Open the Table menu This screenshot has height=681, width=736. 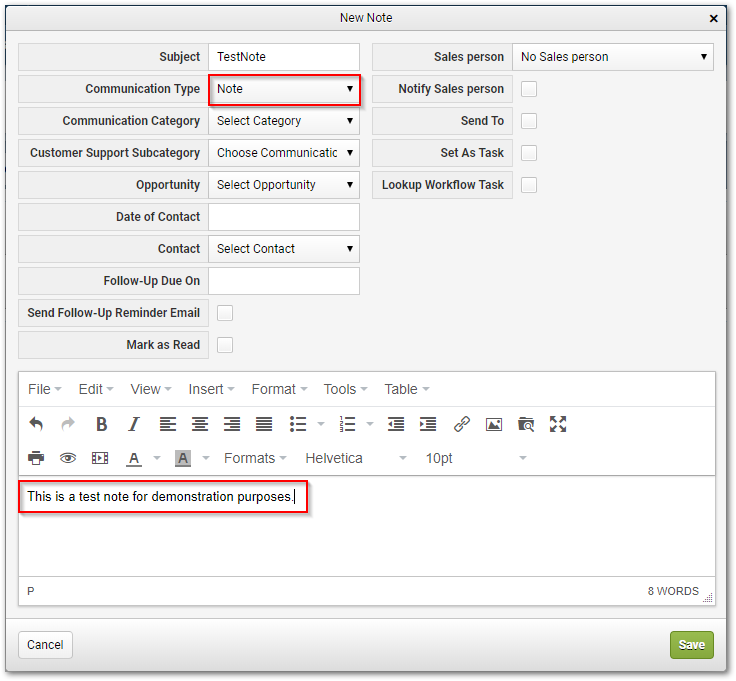tap(406, 389)
